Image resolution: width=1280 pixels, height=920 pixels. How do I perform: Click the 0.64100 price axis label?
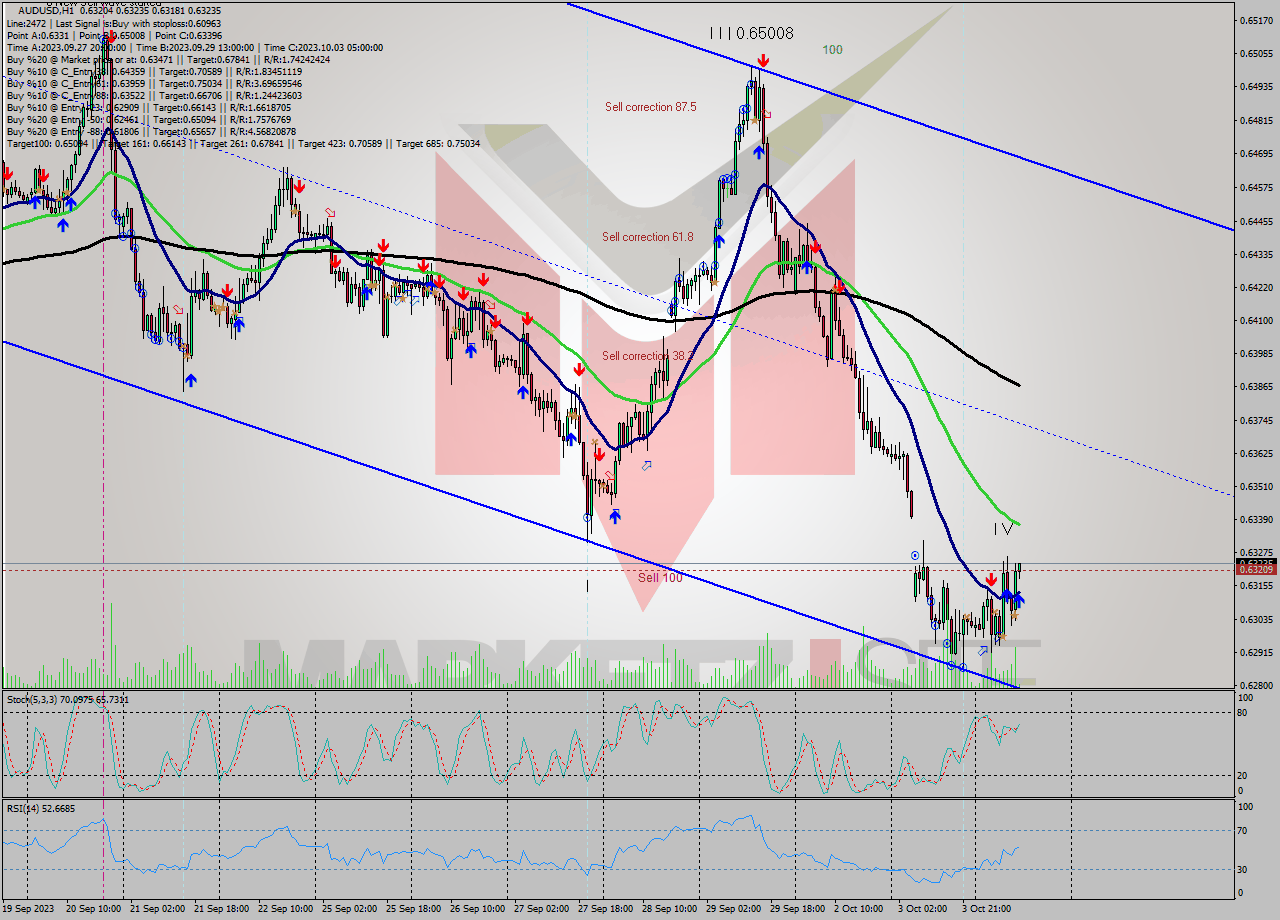[x=1258, y=320]
